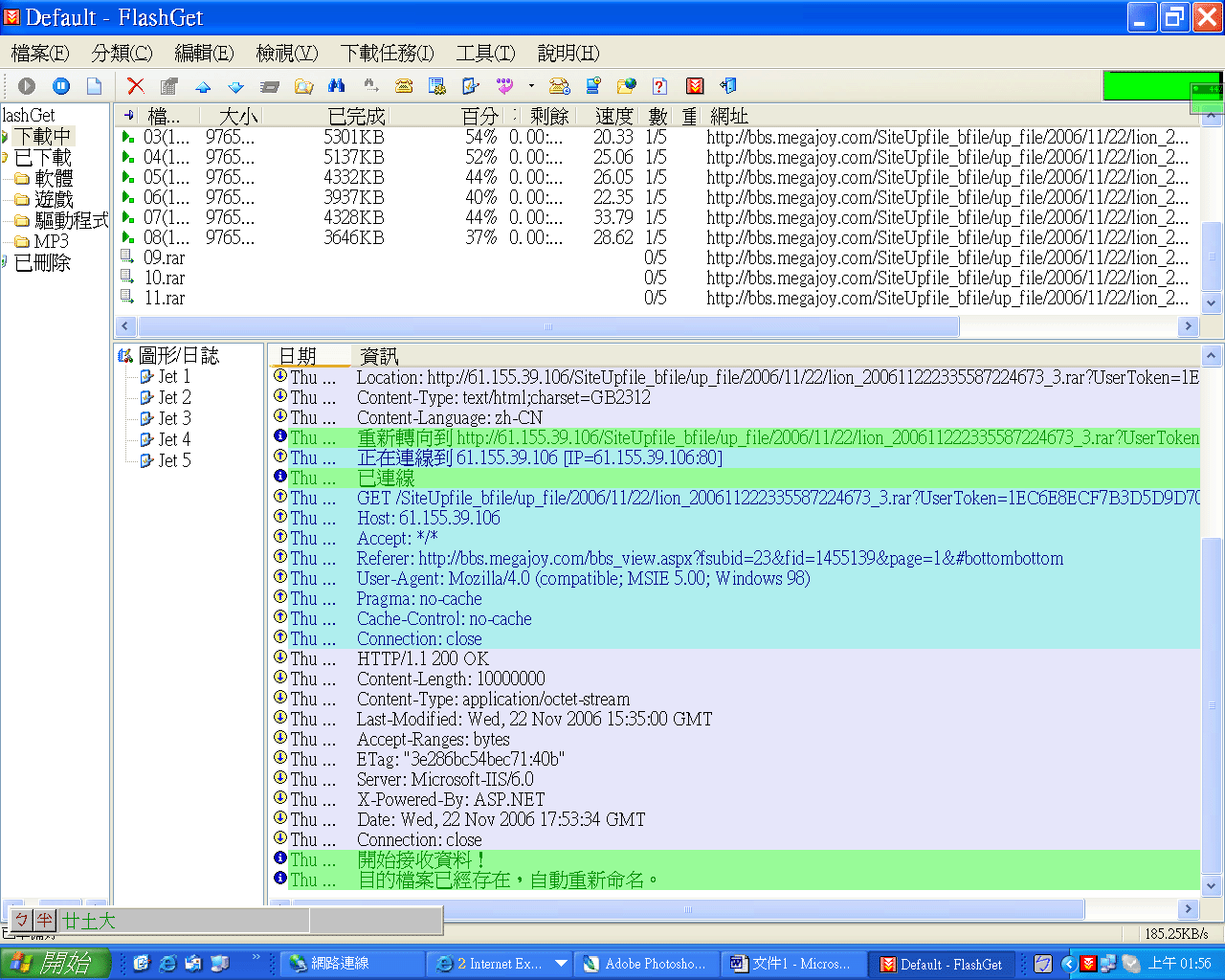
Task: Open the options icon with gear and list
Action: coord(437,86)
